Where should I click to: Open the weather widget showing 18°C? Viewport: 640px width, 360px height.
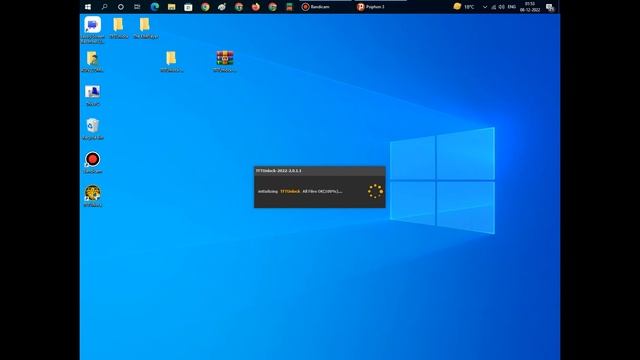[x=464, y=7]
